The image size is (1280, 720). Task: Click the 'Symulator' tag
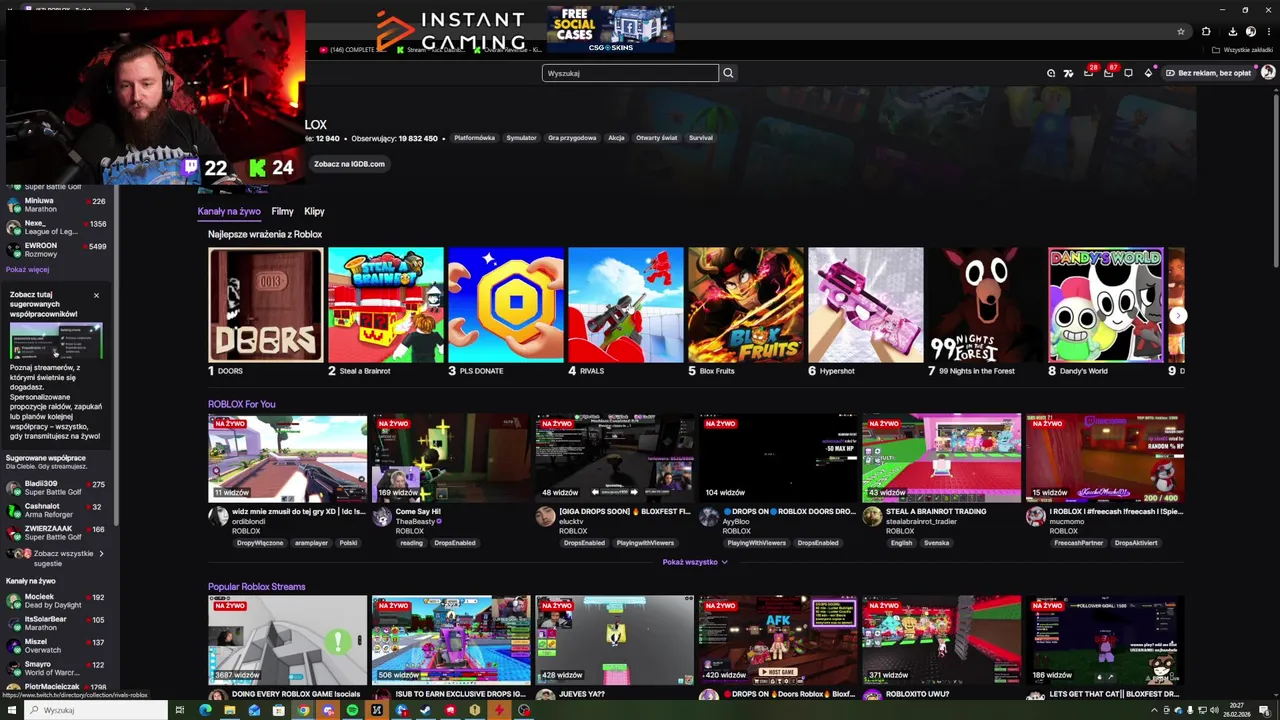(521, 138)
